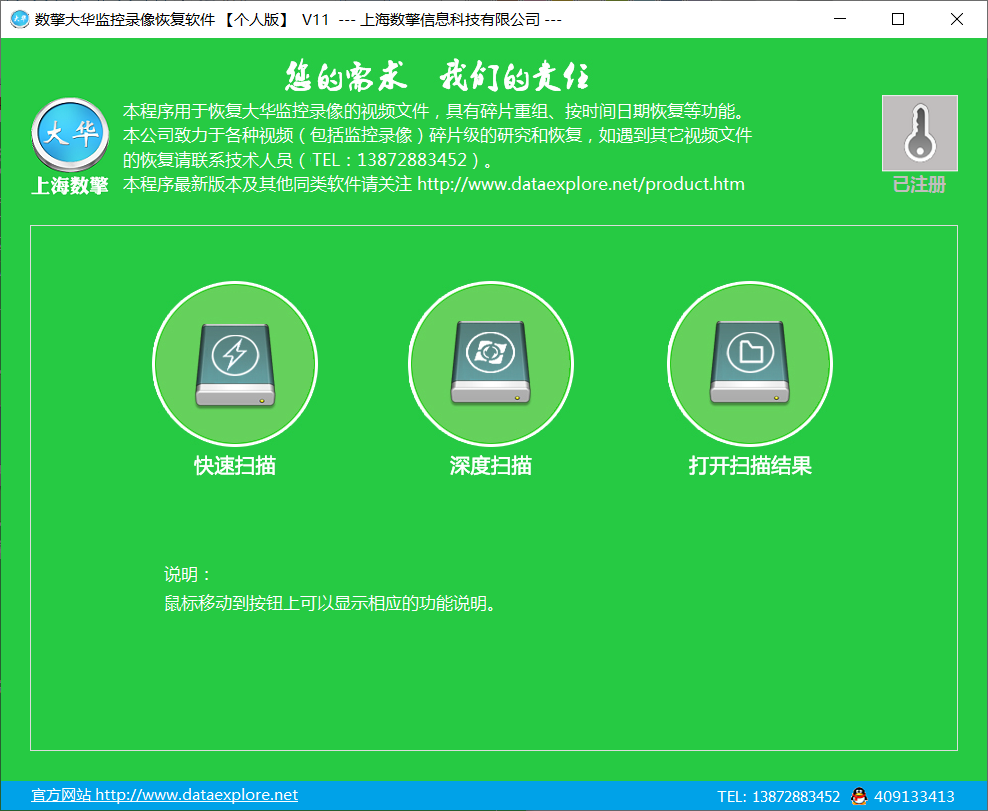Image resolution: width=988 pixels, height=811 pixels.
Task: Select the 深度扫描 text label
Action: [x=491, y=466]
